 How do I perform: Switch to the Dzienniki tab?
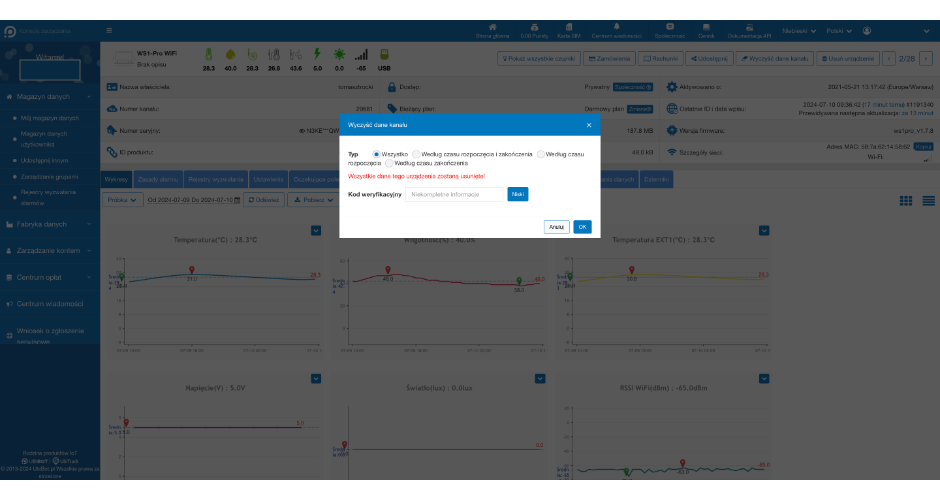[656, 179]
